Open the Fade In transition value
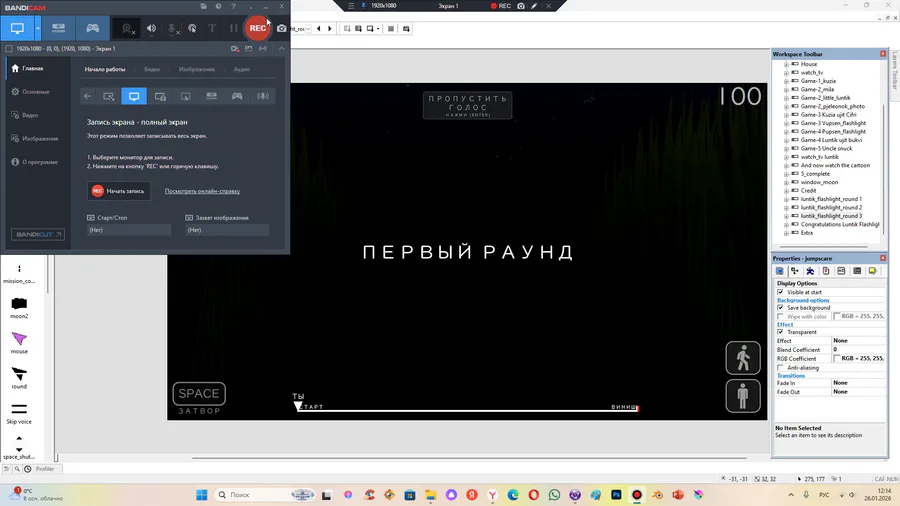The width and height of the screenshot is (900, 506). coord(858,383)
